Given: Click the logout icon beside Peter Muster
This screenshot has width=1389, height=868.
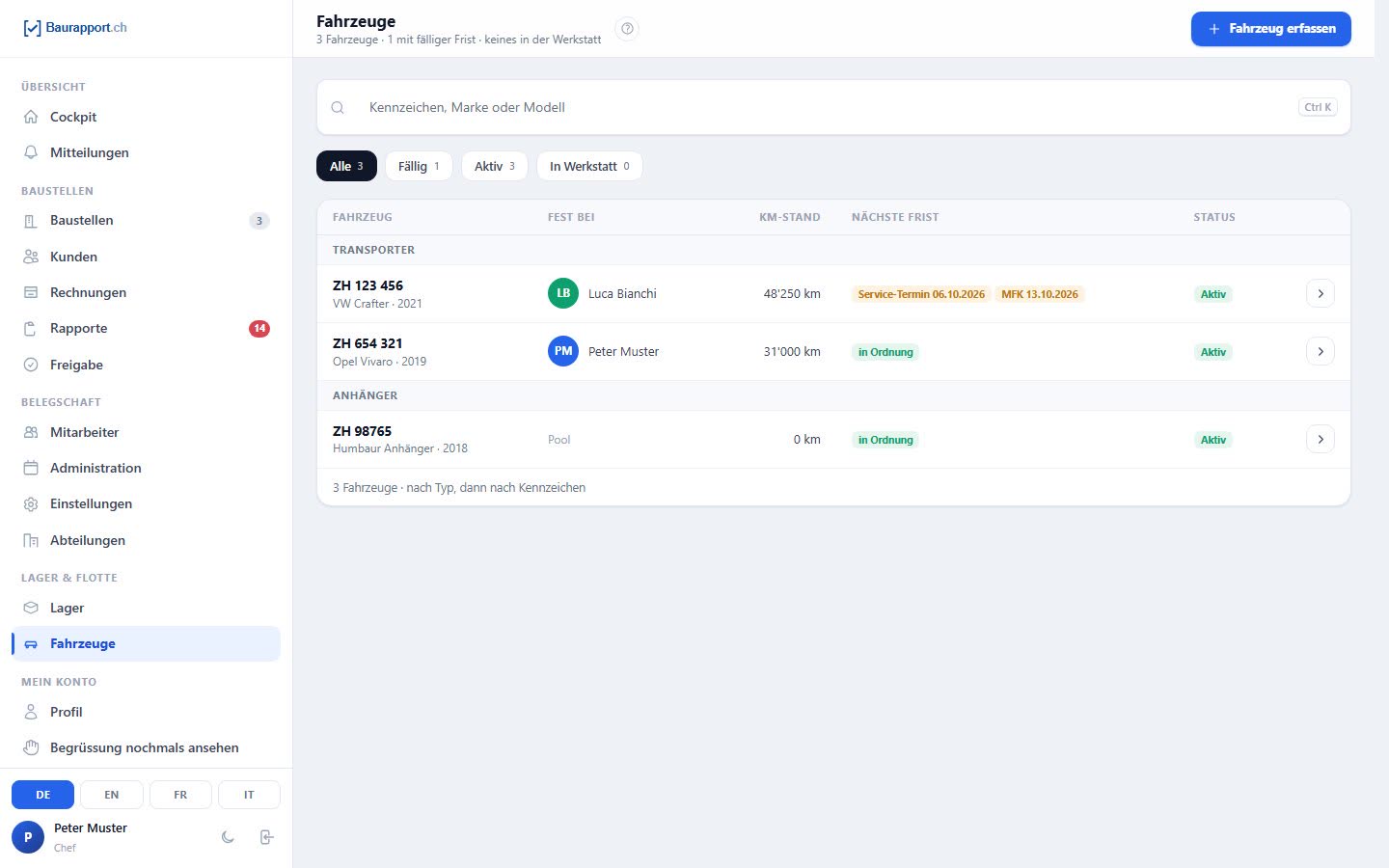Looking at the screenshot, I should 267,837.
